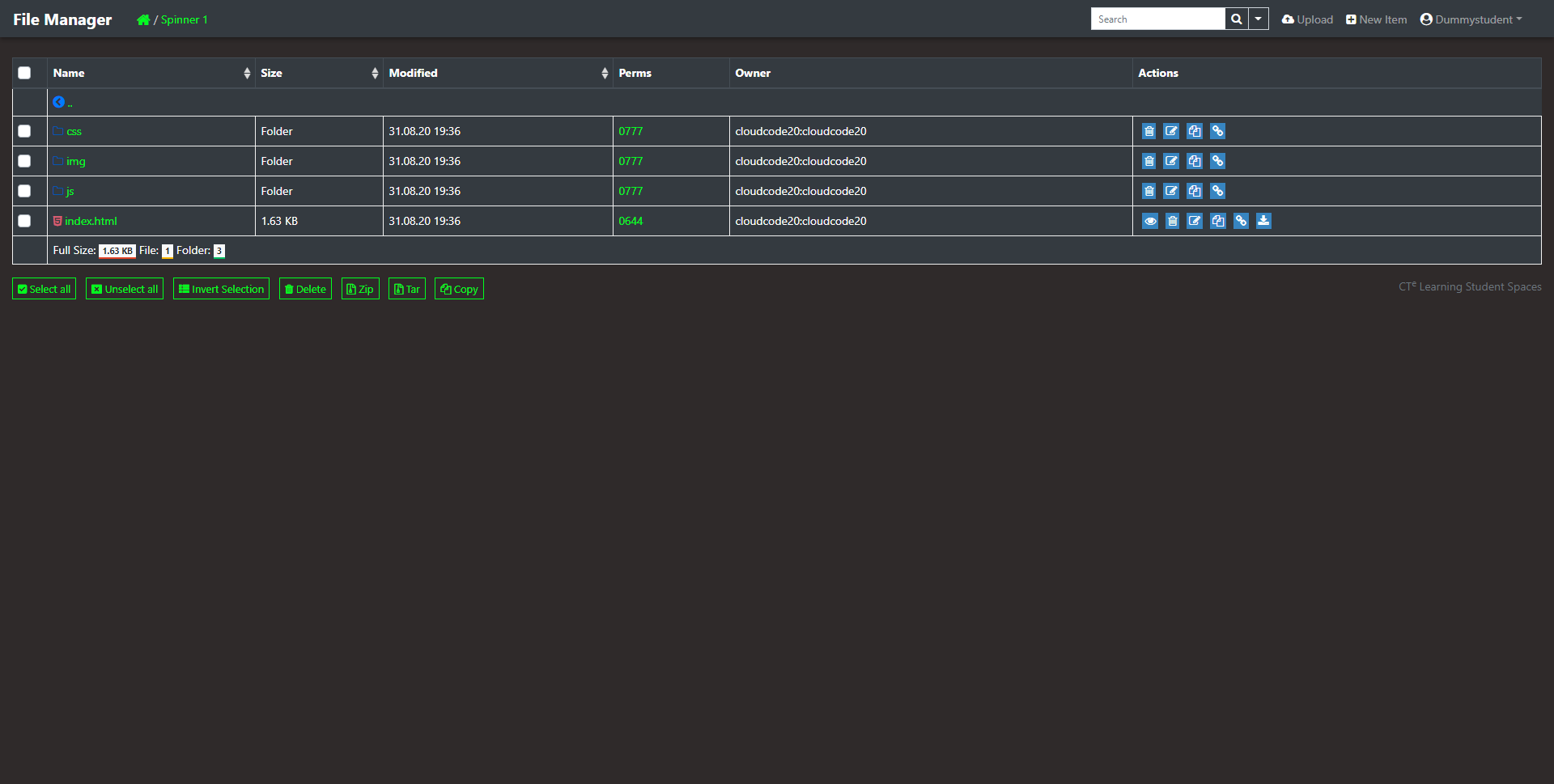The height and width of the screenshot is (784, 1554).
Task: Copy the js folder using its row copy icon
Action: click(x=1195, y=191)
